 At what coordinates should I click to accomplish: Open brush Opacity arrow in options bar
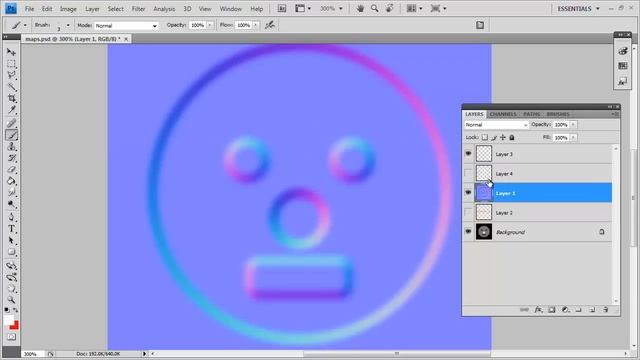[210, 25]
